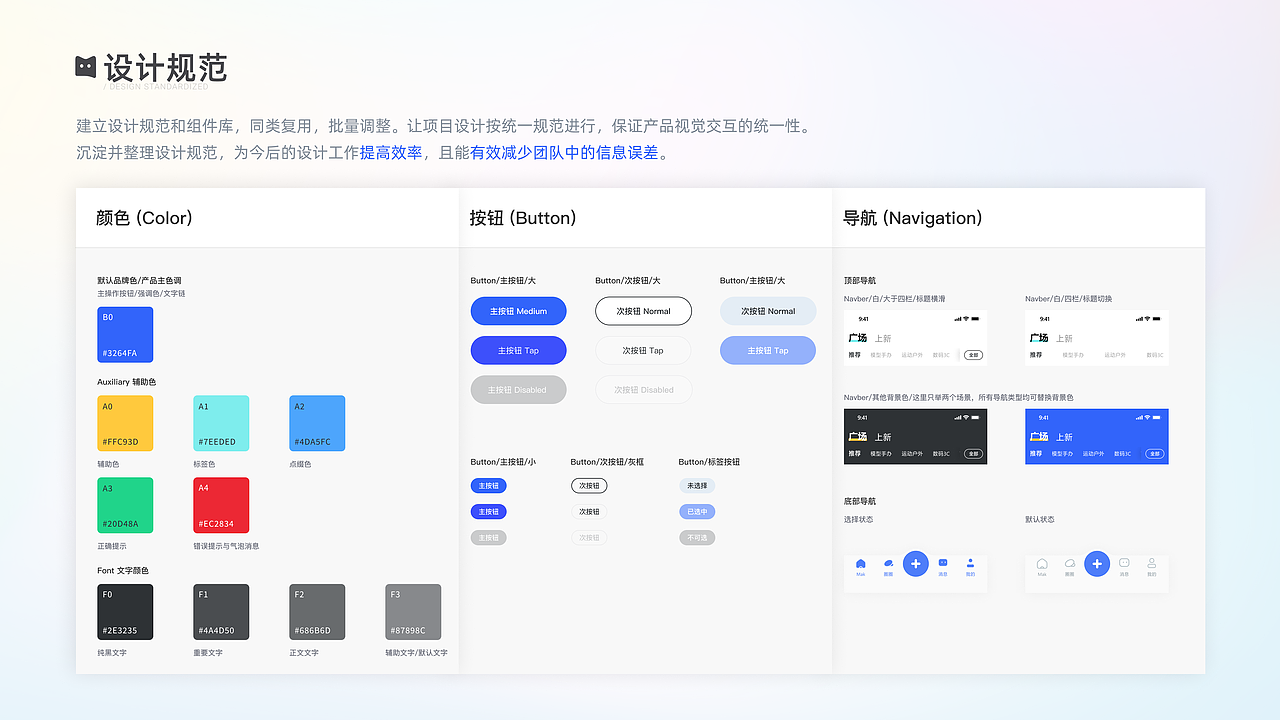Click blue 有效减少团队中的信息误差 text link
Viewport: 1280px width, 720px height.
click(565, 153)
